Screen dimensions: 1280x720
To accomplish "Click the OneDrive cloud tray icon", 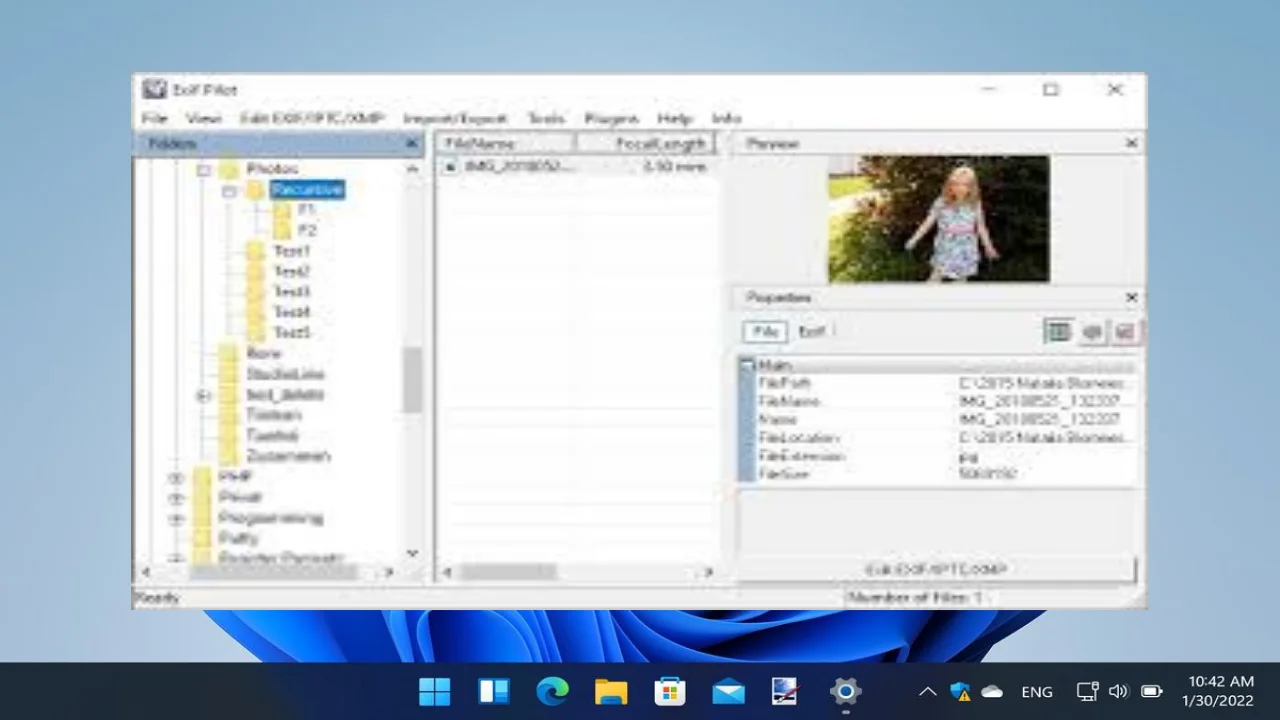I will tap(992, 691).
